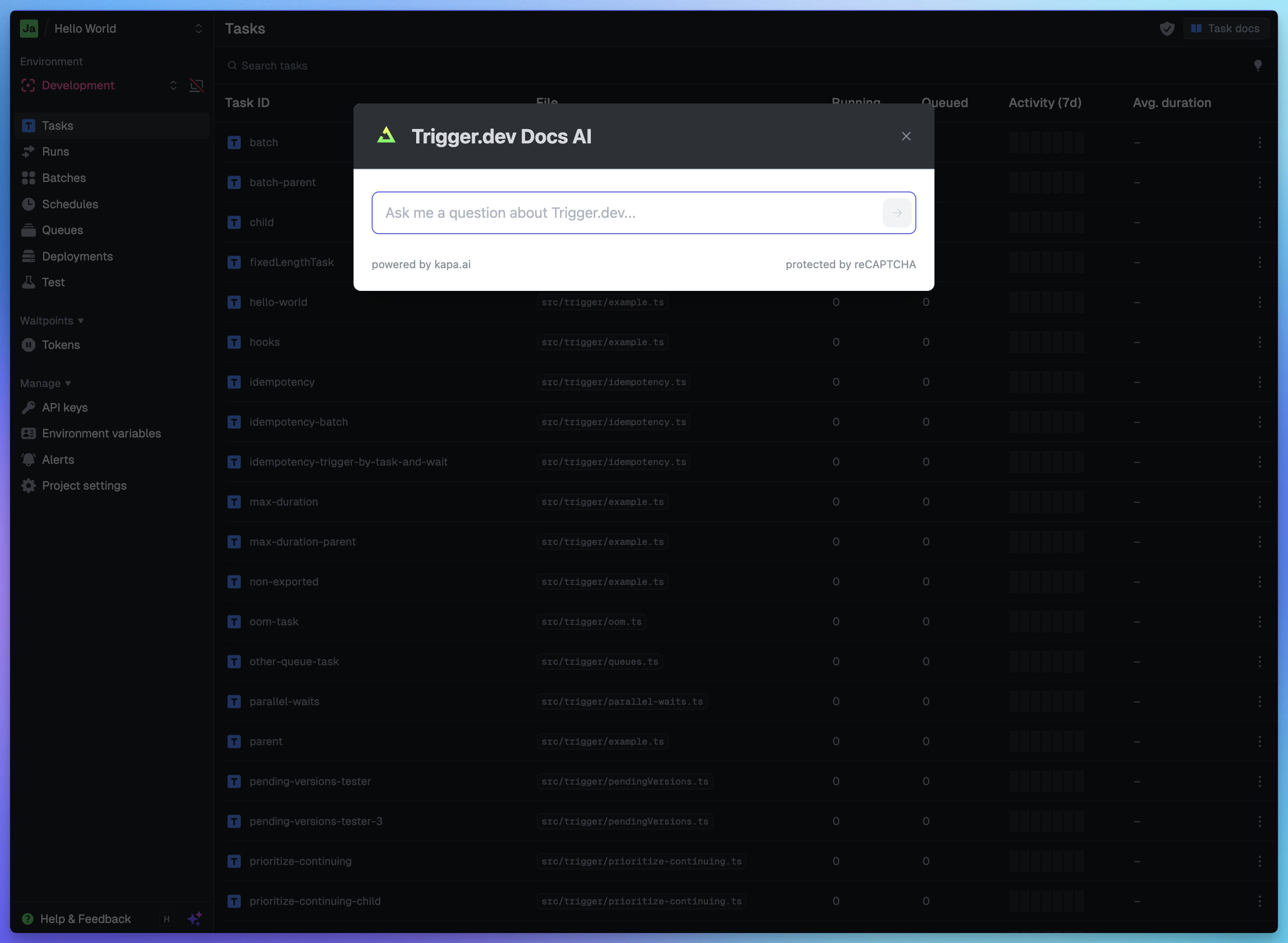The height and width of the screenshot is (943, 1288).
Task: Collapse the Waitpoints section
Action: point(52,321)
